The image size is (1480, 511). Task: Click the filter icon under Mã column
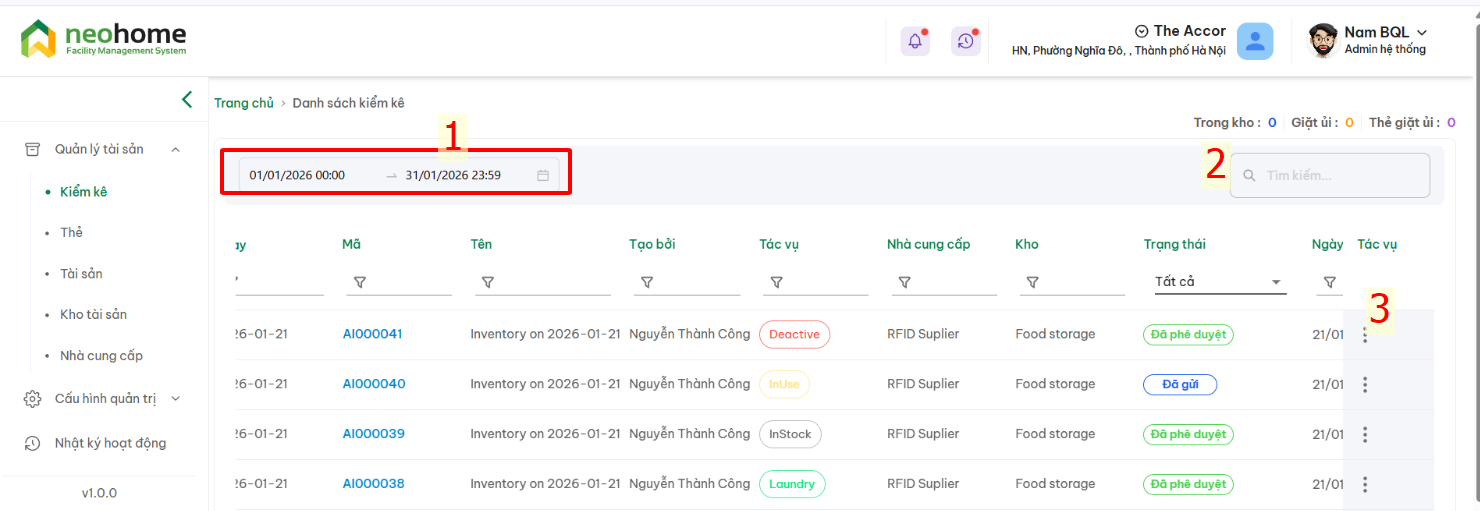(360, 283)
